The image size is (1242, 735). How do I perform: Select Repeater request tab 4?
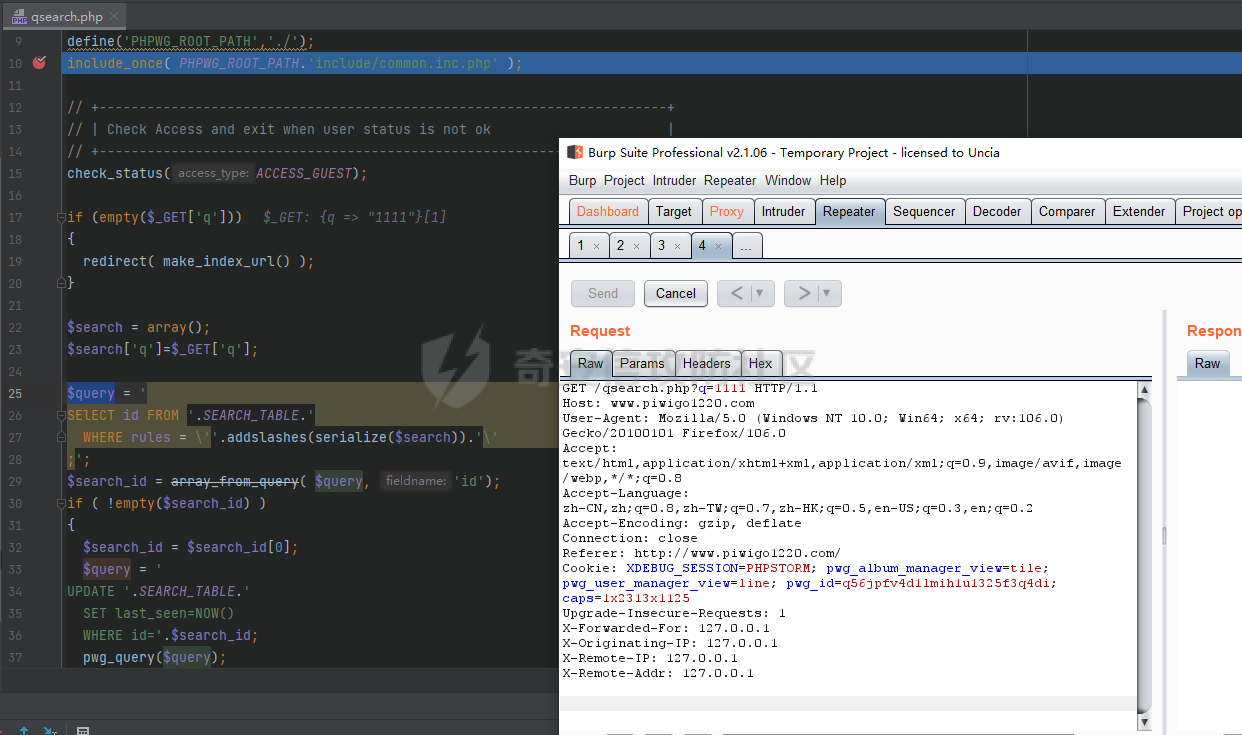pyautogui.click(x=711, y=246)
